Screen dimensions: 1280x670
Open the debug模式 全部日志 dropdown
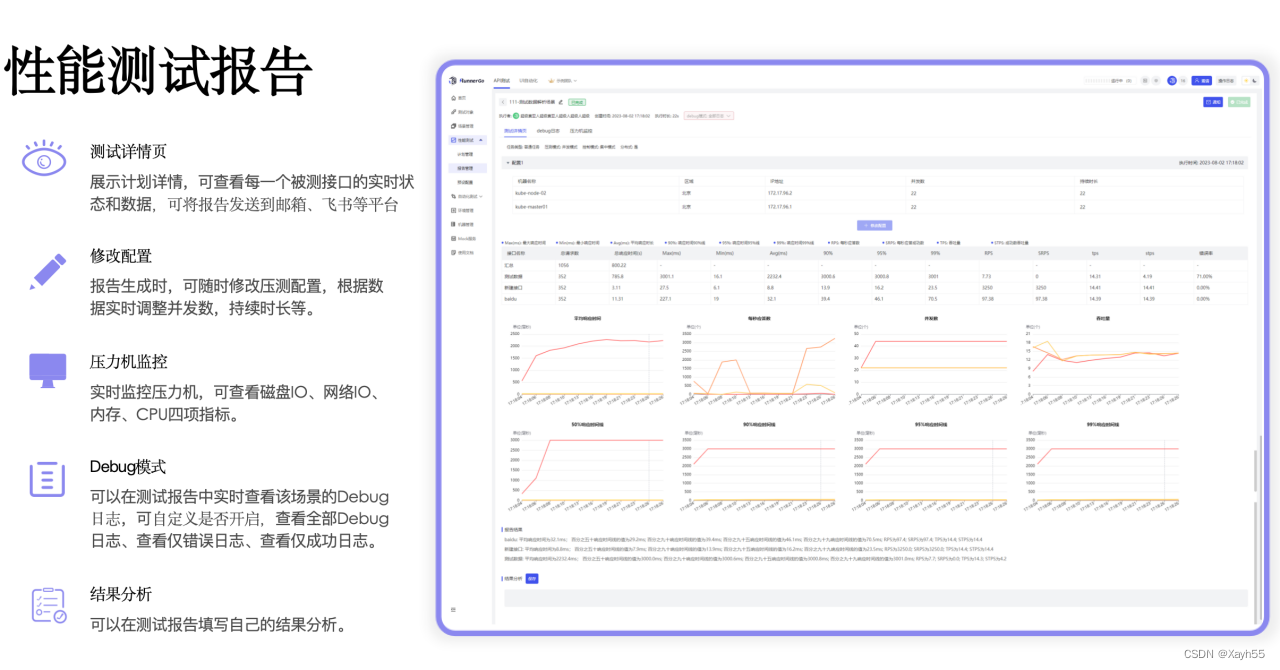(x=710, y=115)
